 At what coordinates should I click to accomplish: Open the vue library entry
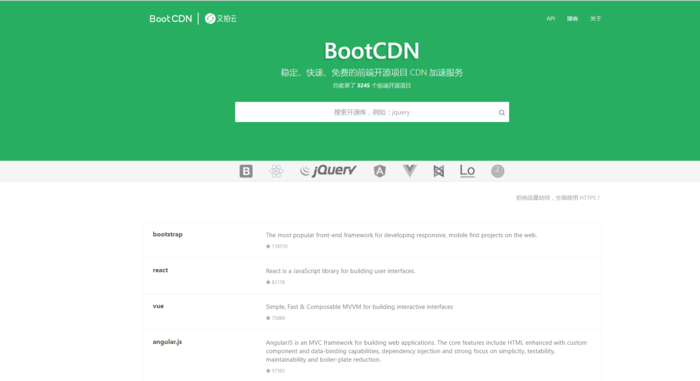pos(158,306)
